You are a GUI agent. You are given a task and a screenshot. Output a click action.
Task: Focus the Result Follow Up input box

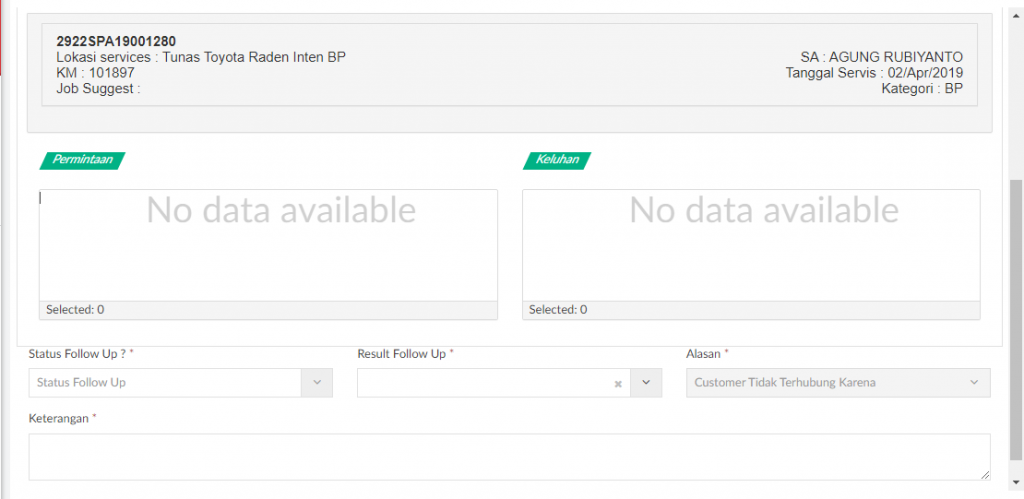point(485,383)
